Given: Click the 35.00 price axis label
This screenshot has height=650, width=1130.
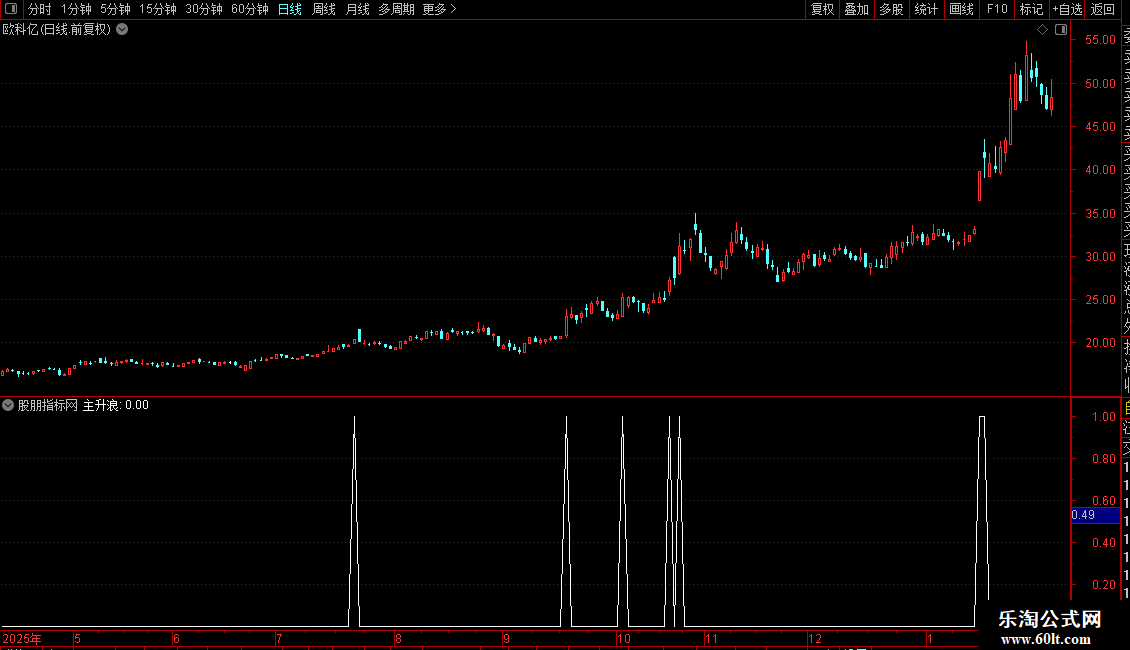Looking at the screenshot, I should [x=1100, y=214].
